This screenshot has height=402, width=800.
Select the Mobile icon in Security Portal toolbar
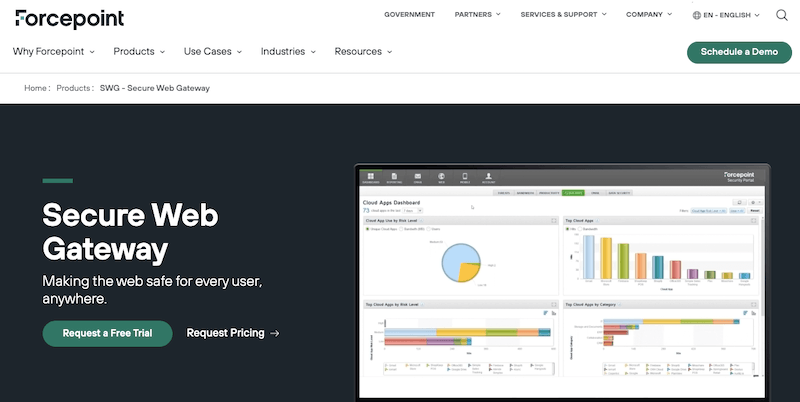coord(465,178)
